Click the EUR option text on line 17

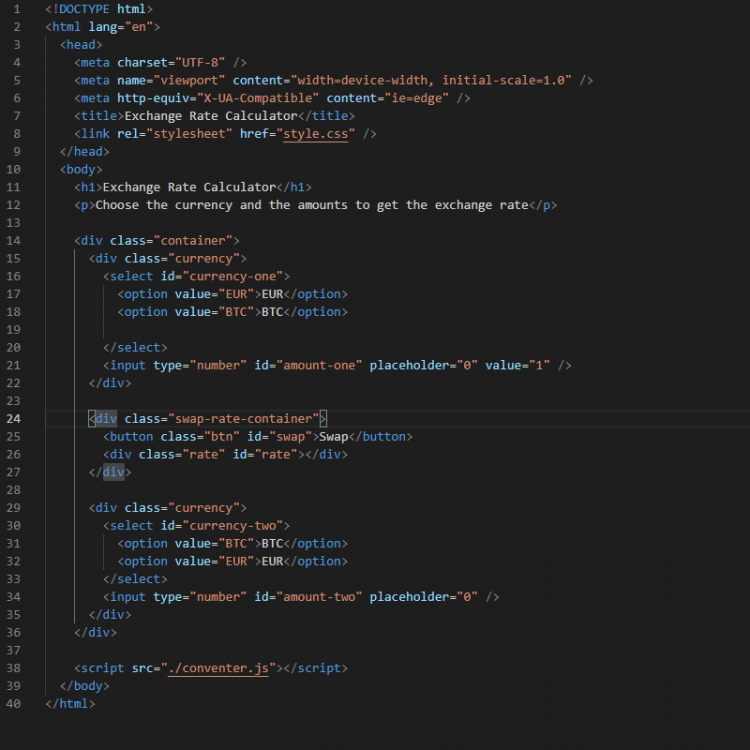272,294
